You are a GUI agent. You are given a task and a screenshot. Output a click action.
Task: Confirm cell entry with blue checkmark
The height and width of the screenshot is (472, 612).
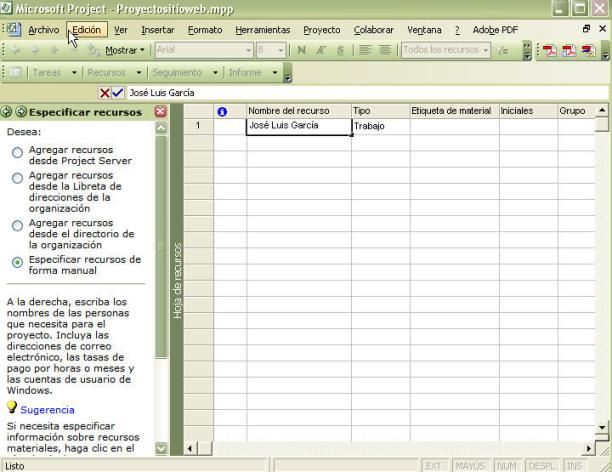117,93
